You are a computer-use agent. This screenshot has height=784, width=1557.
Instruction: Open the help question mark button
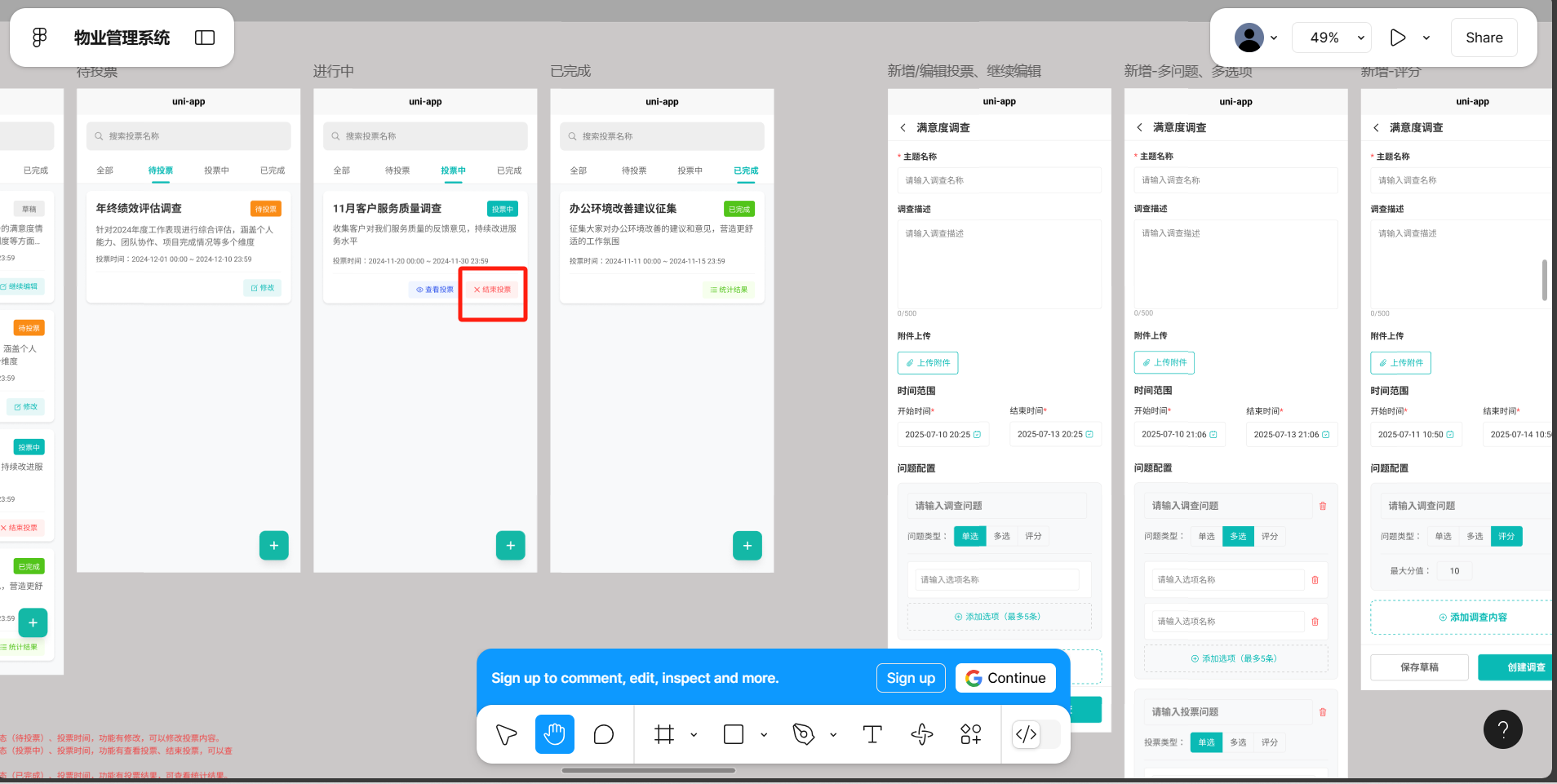(1502, 729)
